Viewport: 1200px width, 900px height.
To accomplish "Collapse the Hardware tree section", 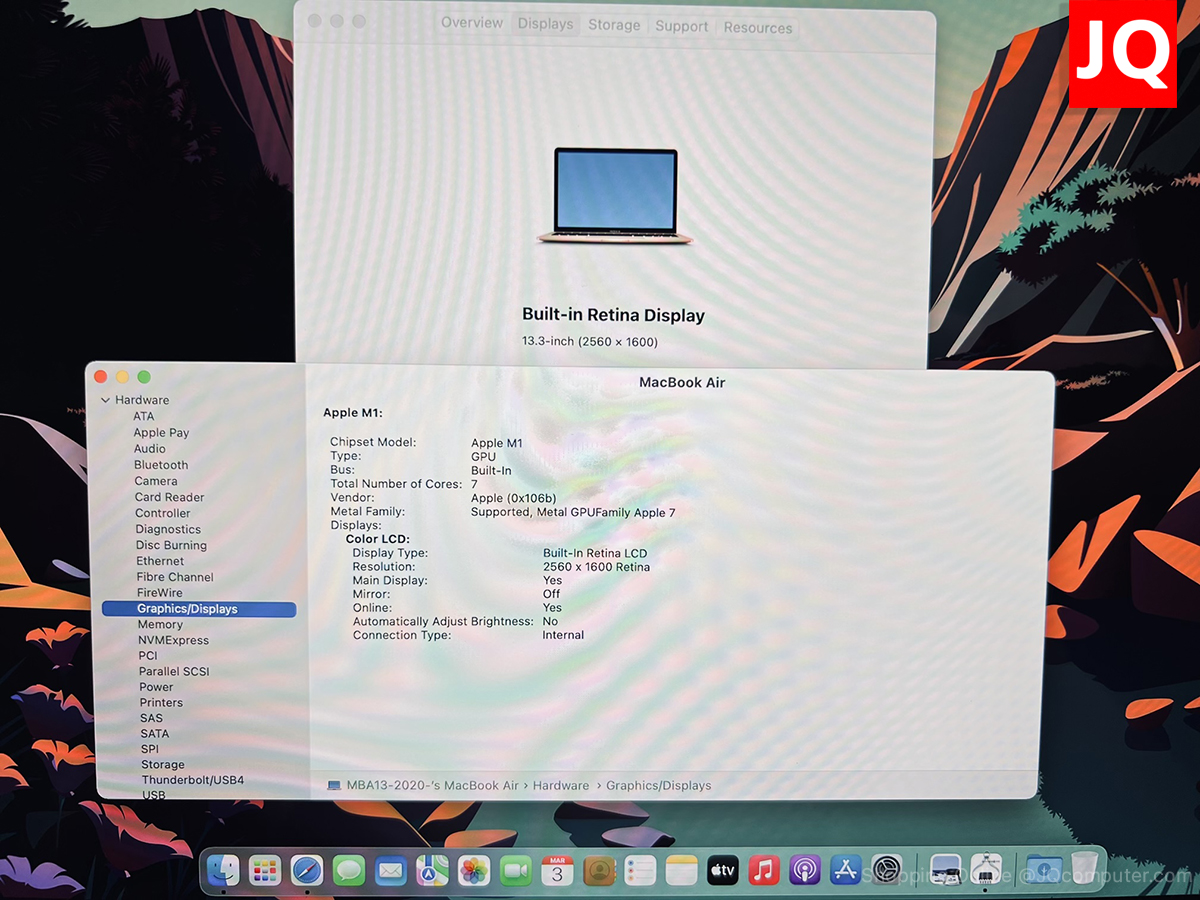I will (106, 400).
